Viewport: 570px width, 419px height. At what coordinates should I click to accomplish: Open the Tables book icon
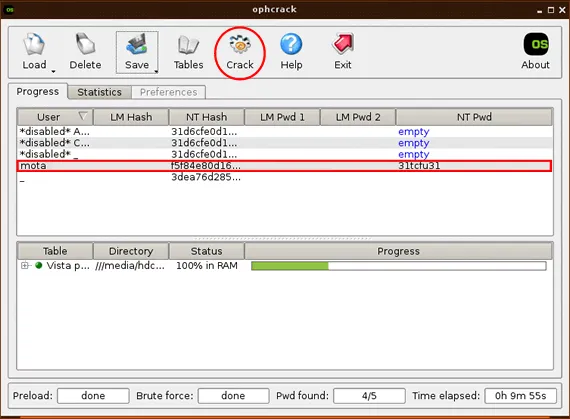click(188, 45)
